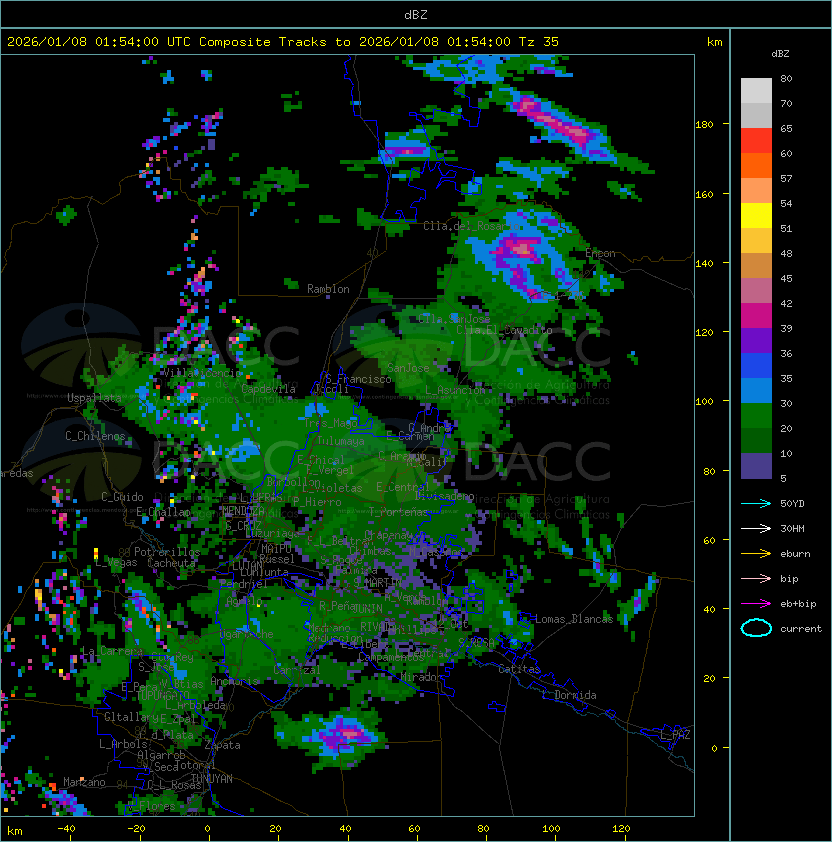Screen dimensions: 832x842
Task: Click the '-20' tick on the horizontal axis
Action: pyautogui.click(x=136, y=829)
